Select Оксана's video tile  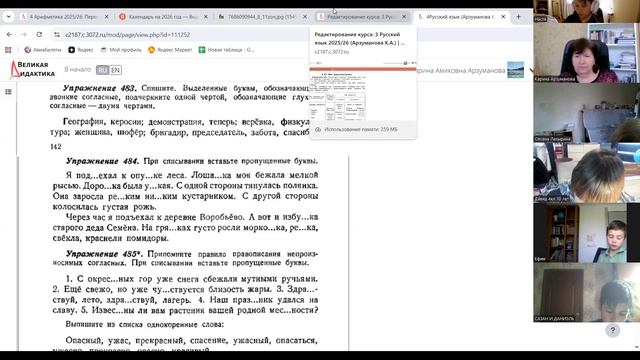click(x=587, y=113)
